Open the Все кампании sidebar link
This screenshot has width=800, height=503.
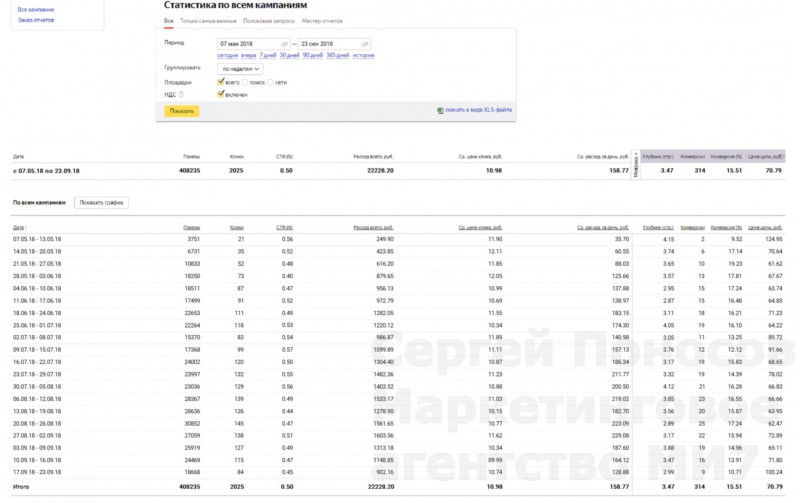pyautogui.click(x=36, y=10)
